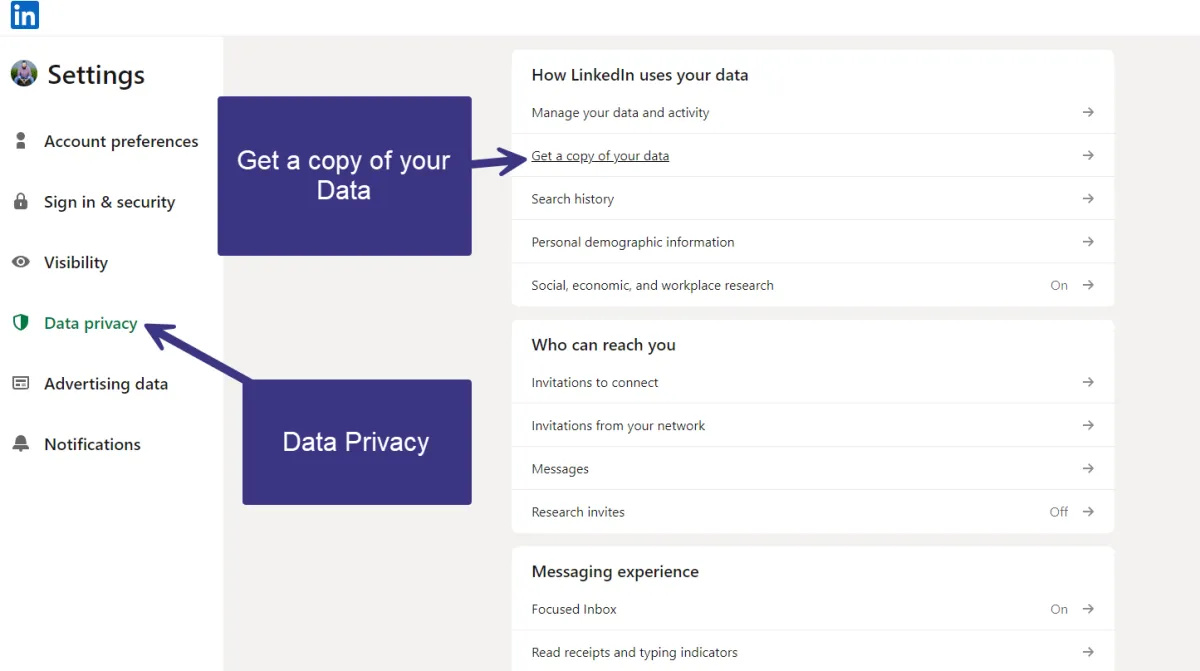1200x671 pixels.
Task: Open Read receipts and typing indicators
Action: [x=813, y=652]
